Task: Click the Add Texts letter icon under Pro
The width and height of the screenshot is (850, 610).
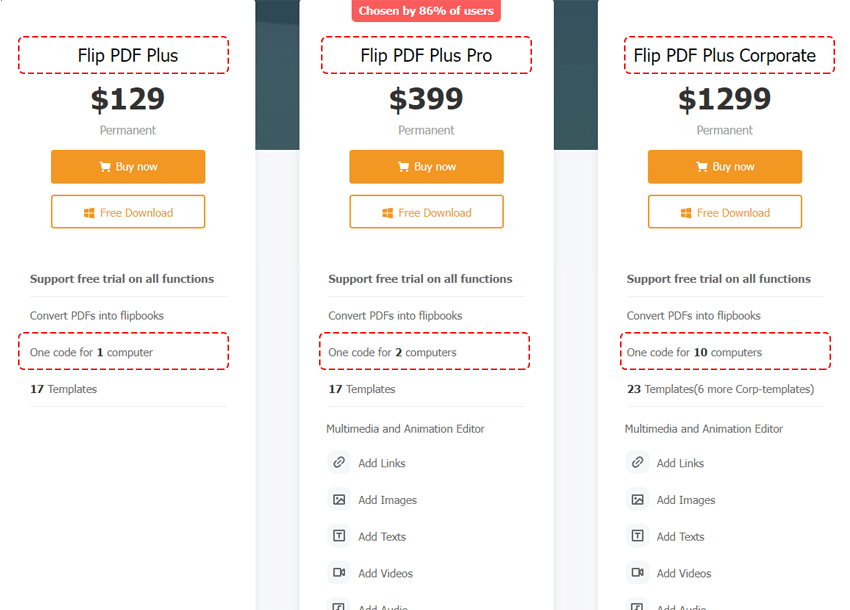Action: (339, 536)
